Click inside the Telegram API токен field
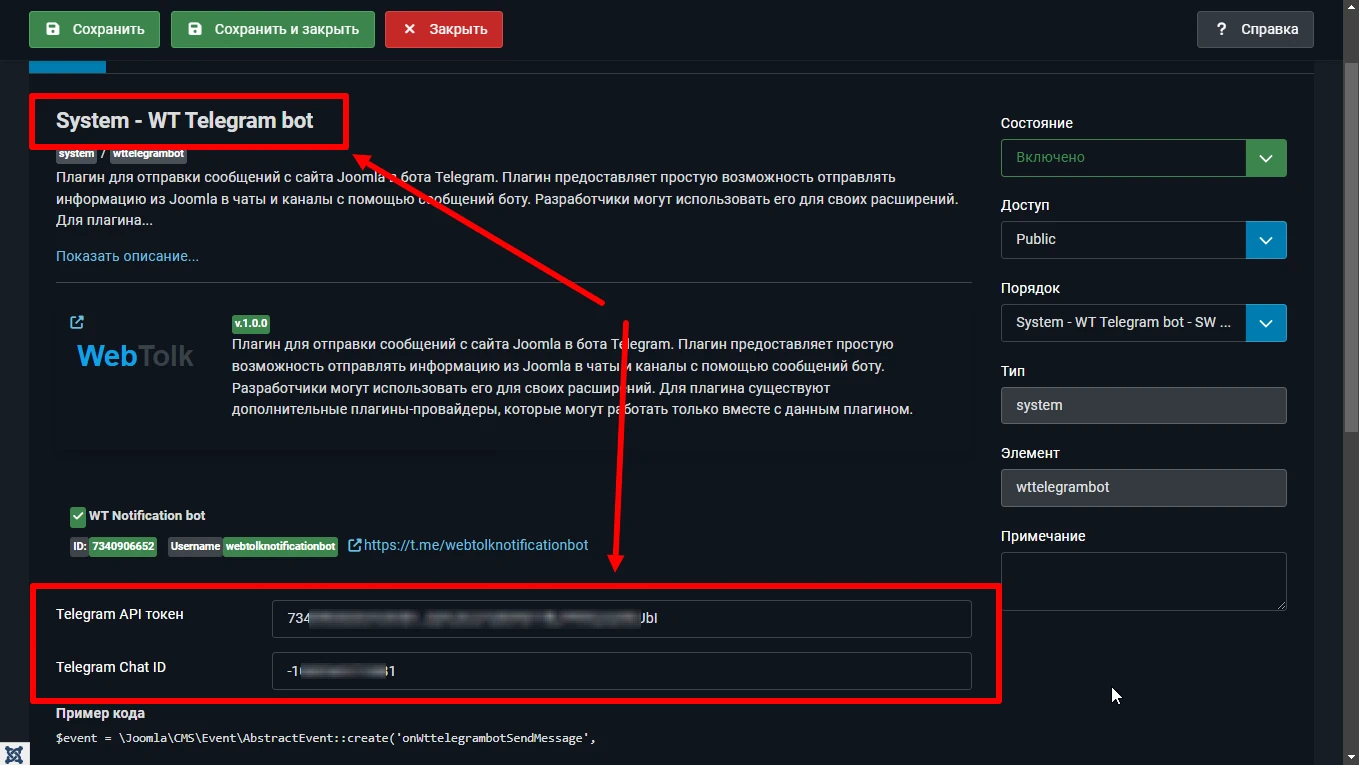 click(x=620, y=618)
